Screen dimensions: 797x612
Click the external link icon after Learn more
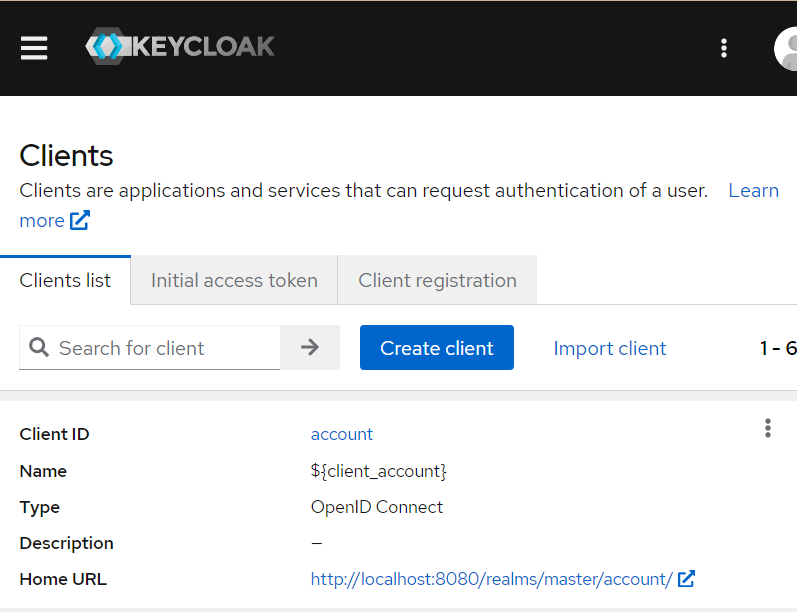(80, 220)
